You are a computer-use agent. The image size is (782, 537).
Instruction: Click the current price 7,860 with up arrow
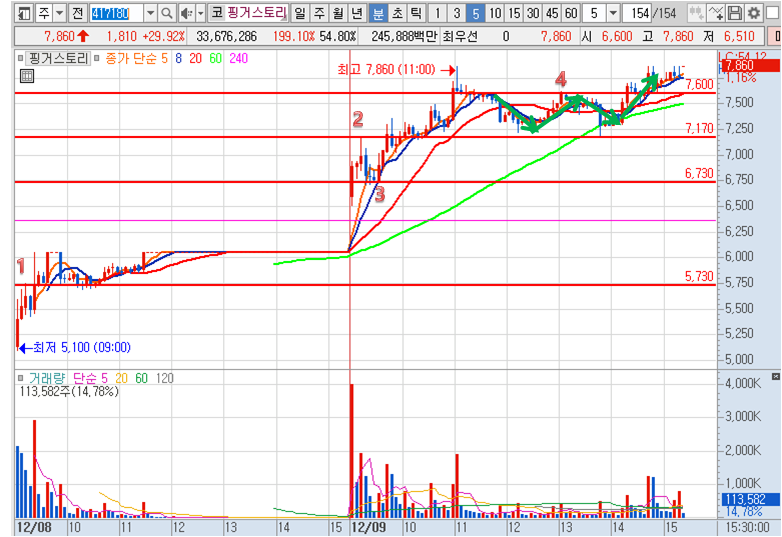coord(66,36)
